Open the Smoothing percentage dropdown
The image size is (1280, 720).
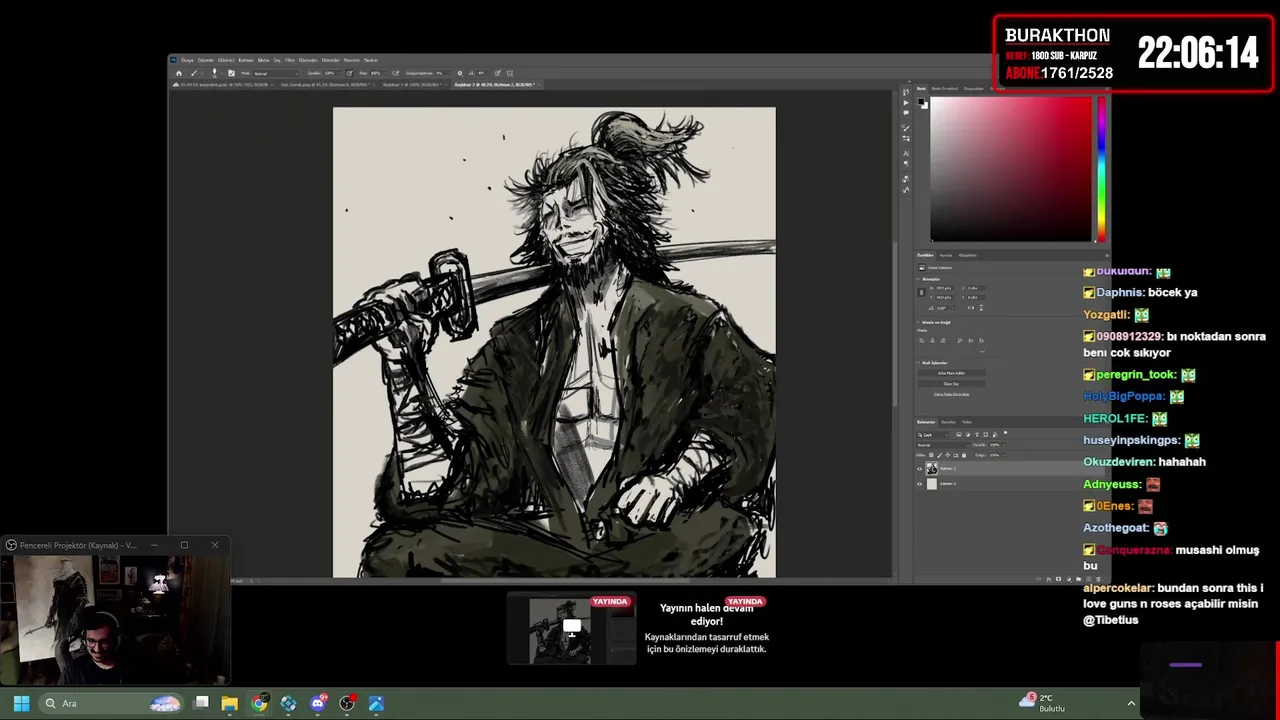(x=444, y=73)
